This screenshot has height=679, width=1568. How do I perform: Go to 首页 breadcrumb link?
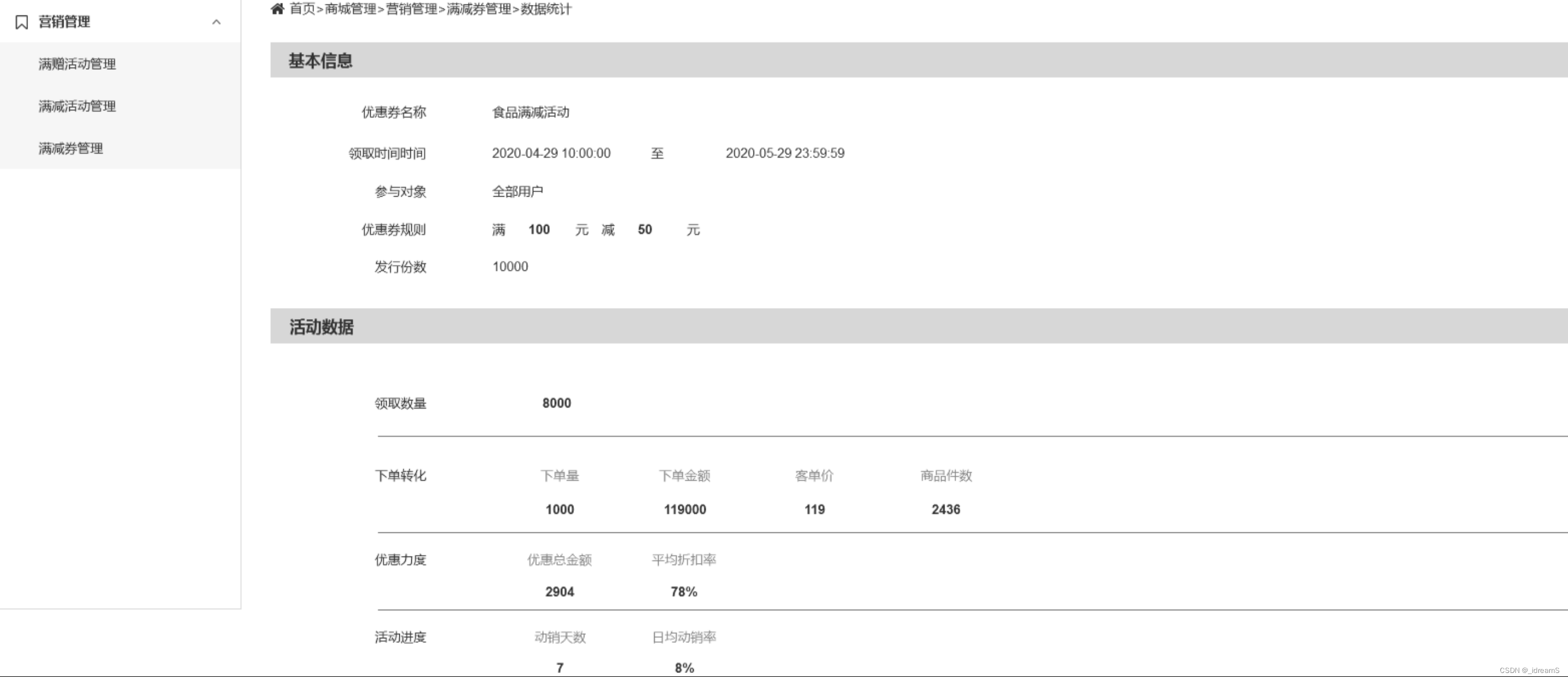pyautogui.click(x=302, y=9)
